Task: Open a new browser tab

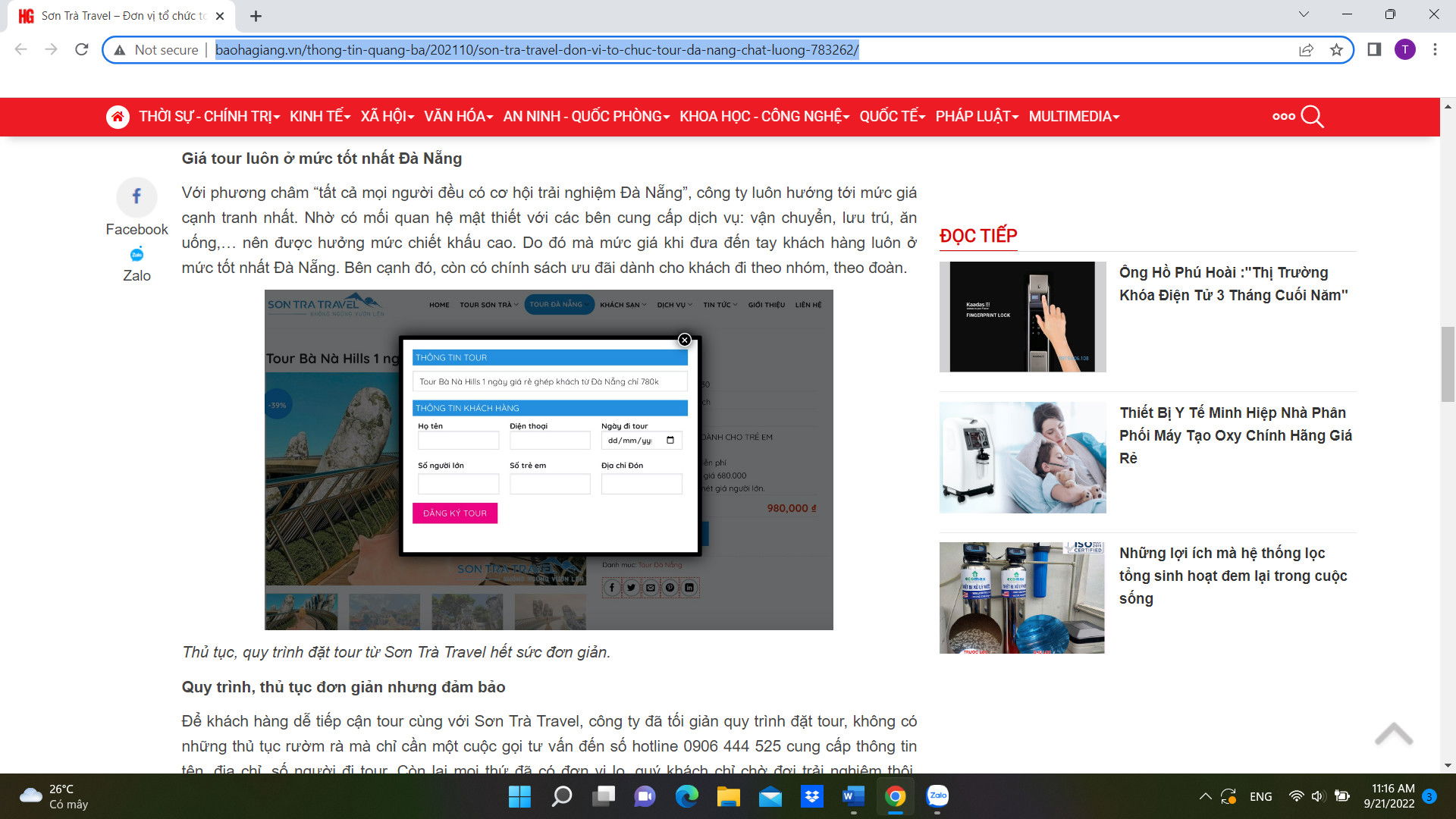Action: pyautogui.click(x=256, y=16)
